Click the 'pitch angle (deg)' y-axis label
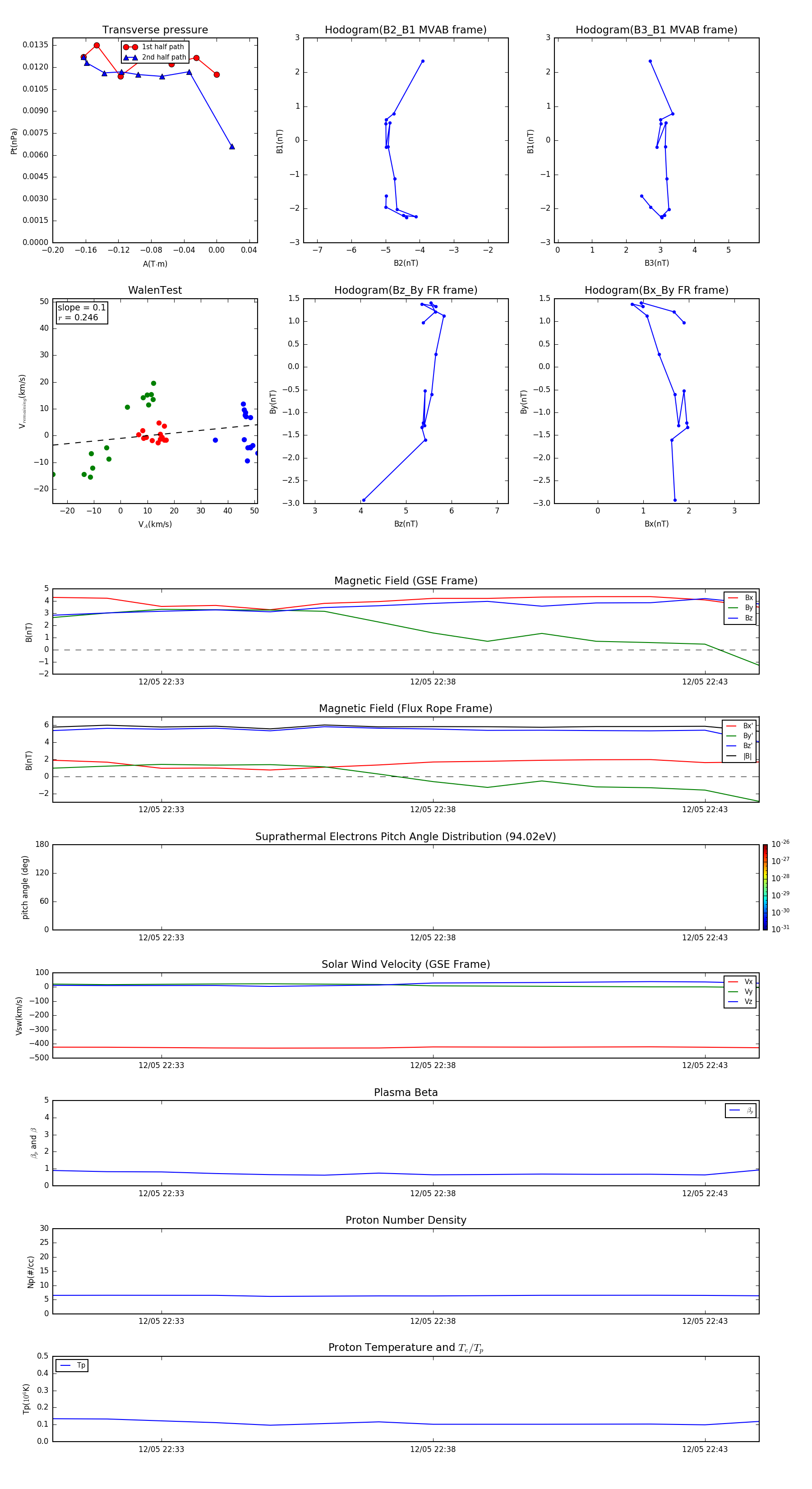 pyautogui.click(x=25, y=887)
